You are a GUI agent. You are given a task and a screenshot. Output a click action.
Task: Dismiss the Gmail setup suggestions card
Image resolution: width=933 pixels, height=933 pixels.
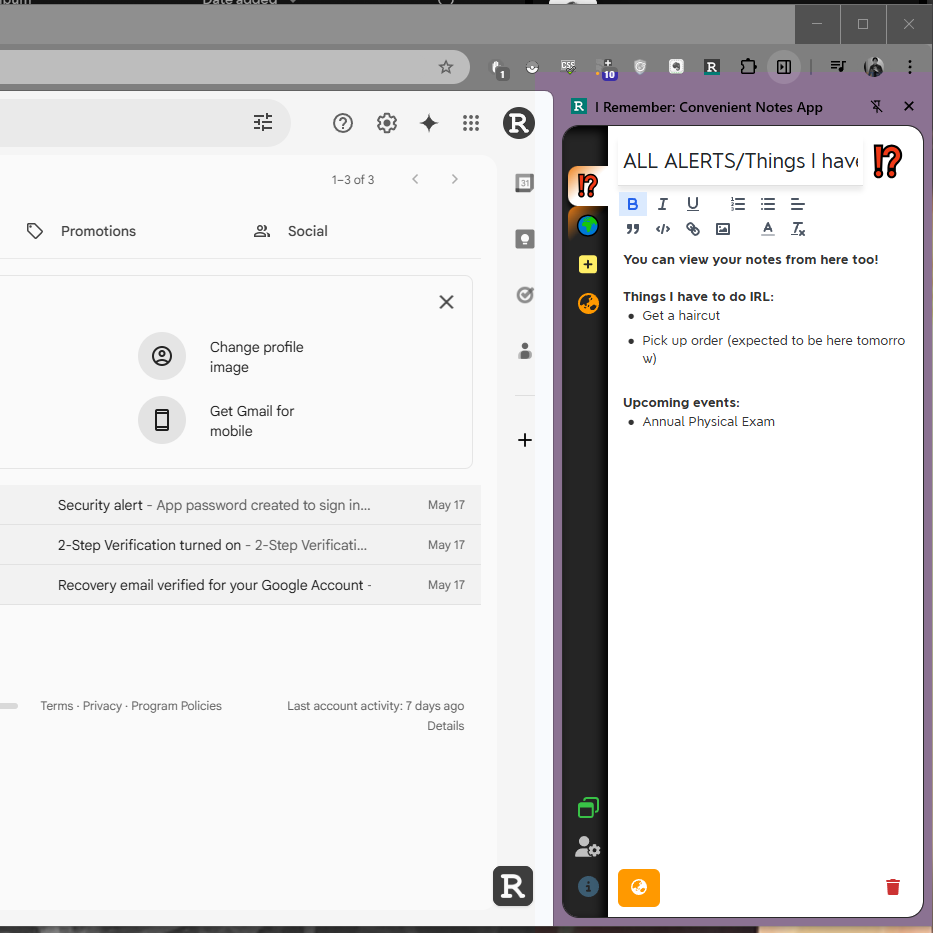(x=446, y=302)
